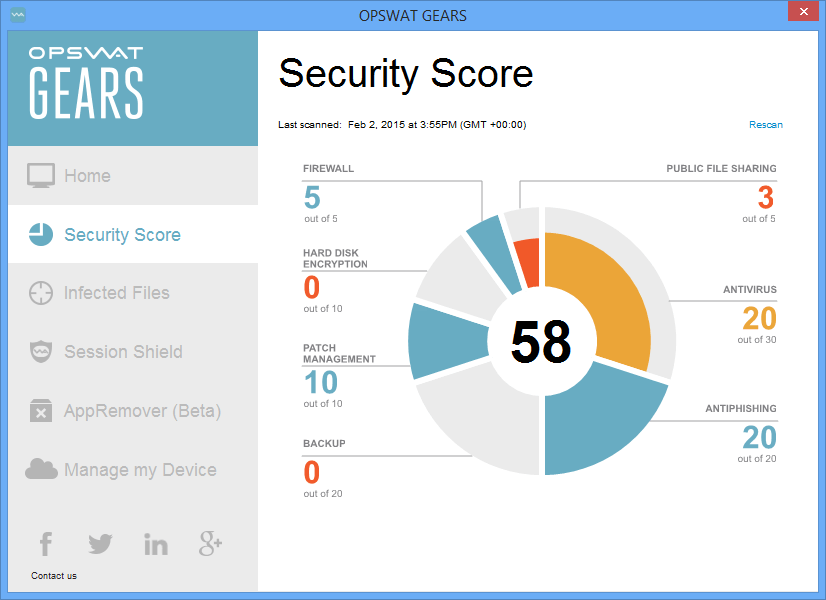Click the Home monitor icon
826x600 pixels.
coord(41,175)
